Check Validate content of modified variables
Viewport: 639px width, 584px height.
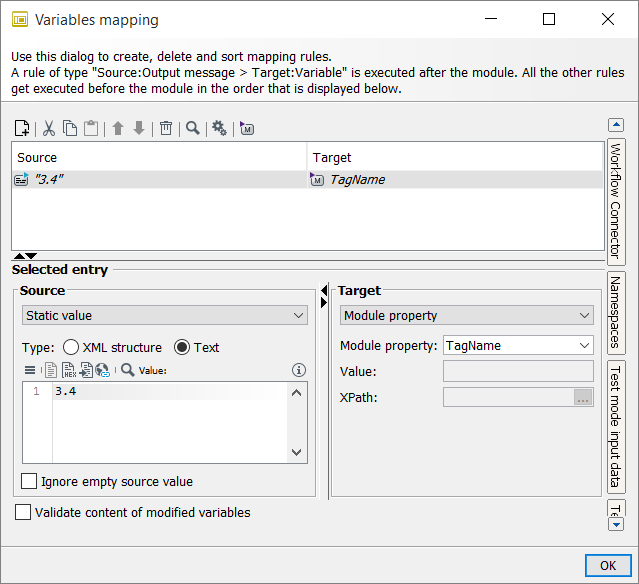23,512
